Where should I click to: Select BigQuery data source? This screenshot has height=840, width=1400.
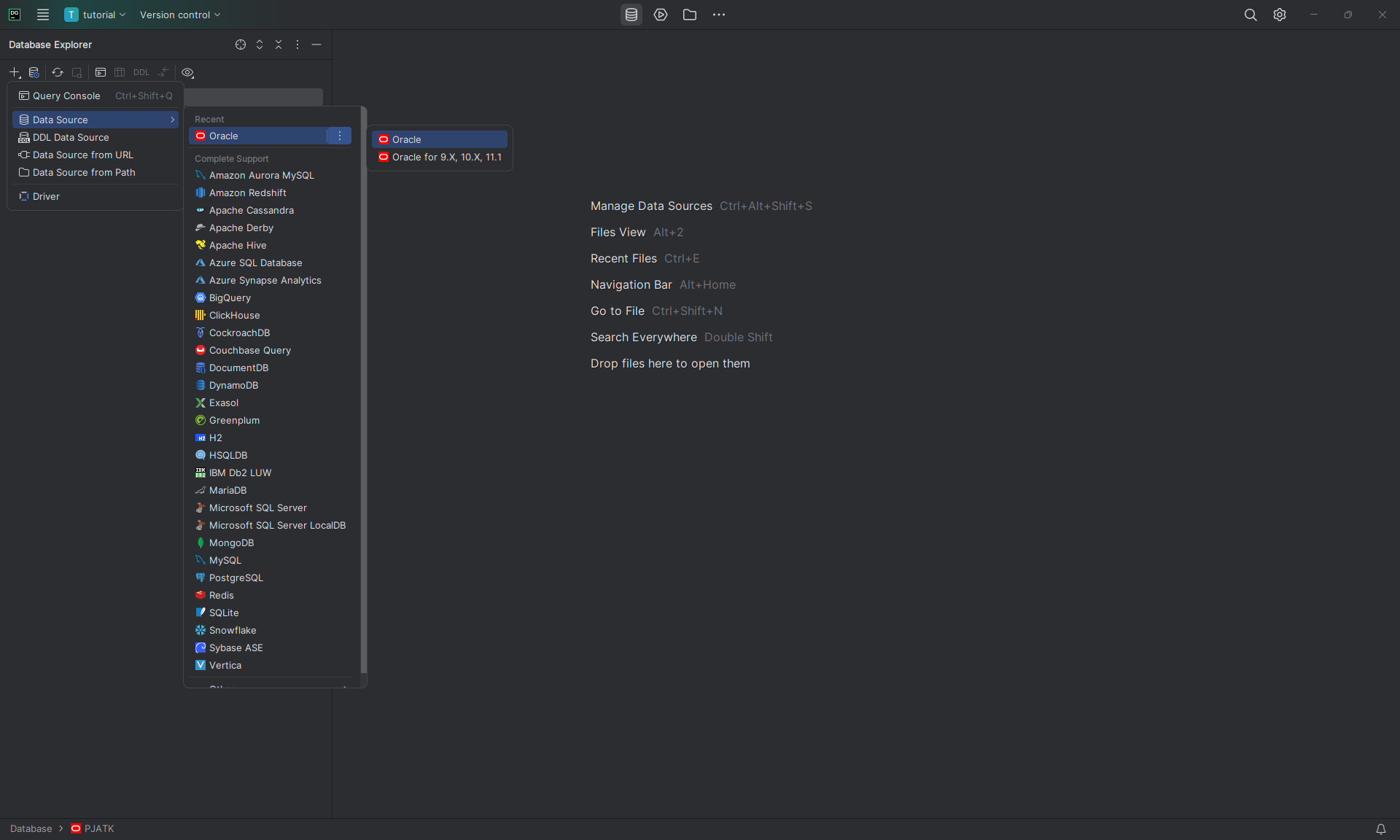[x=271, y=297]
